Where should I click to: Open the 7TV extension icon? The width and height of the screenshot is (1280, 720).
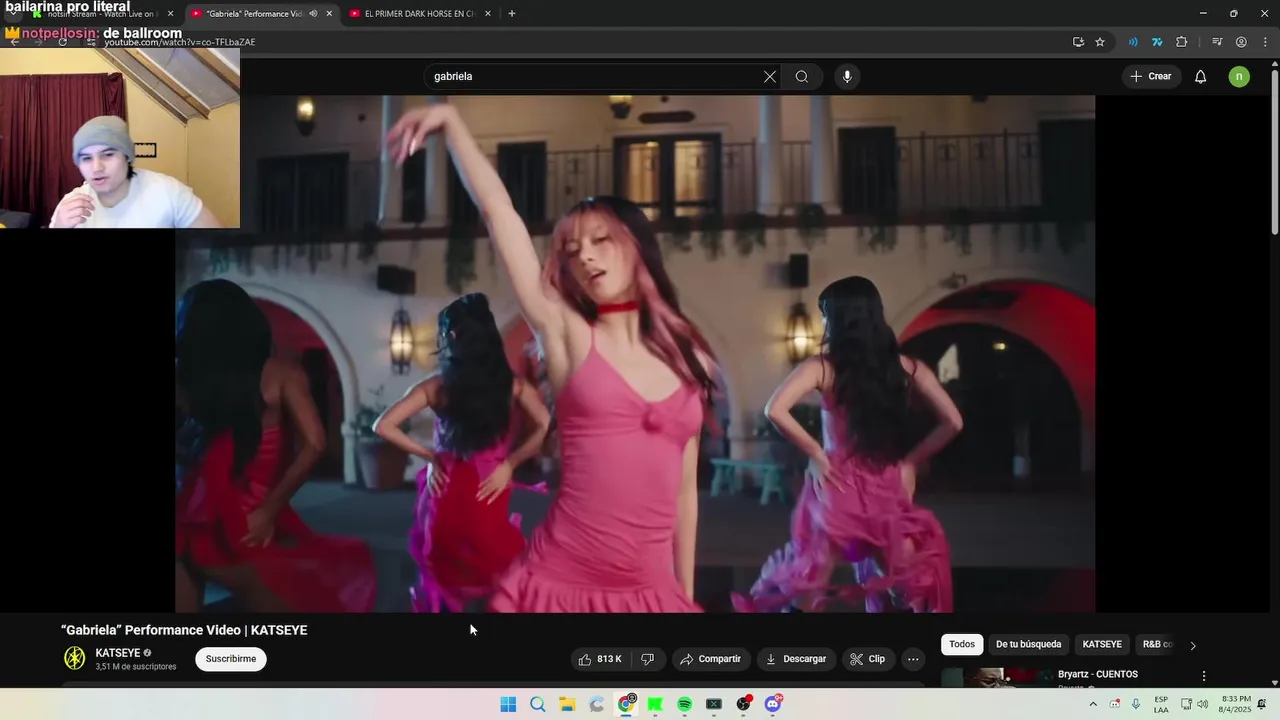1157,42
